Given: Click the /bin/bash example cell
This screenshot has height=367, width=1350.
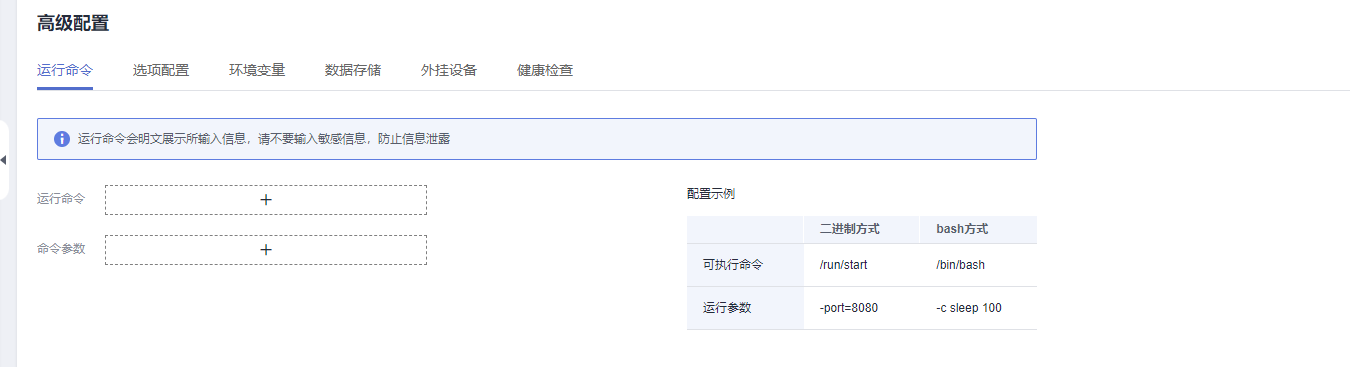Looking at the screenshot, I should tap(960, 265).
